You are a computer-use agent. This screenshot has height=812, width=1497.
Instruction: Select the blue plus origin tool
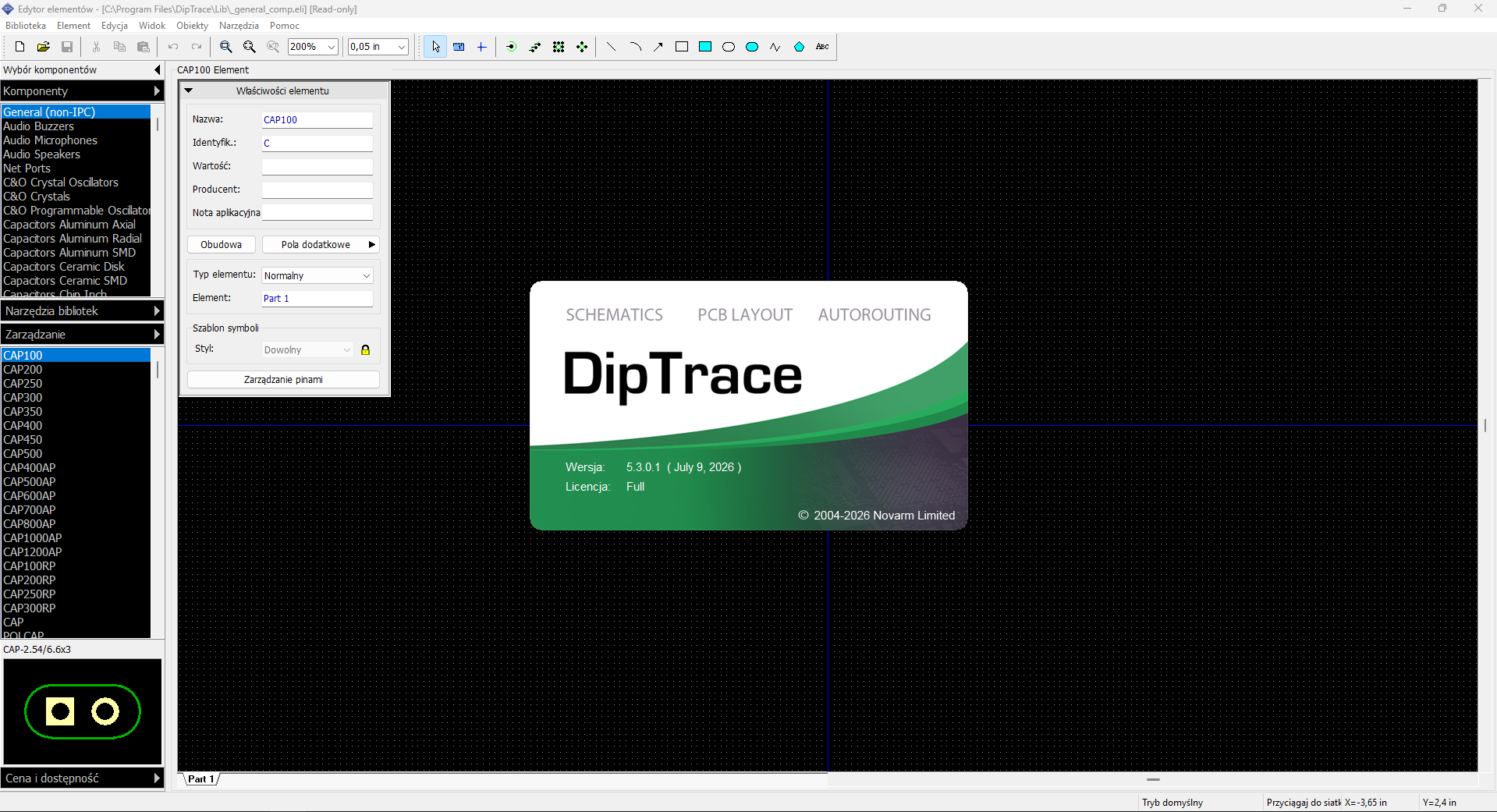coord(482,47)
